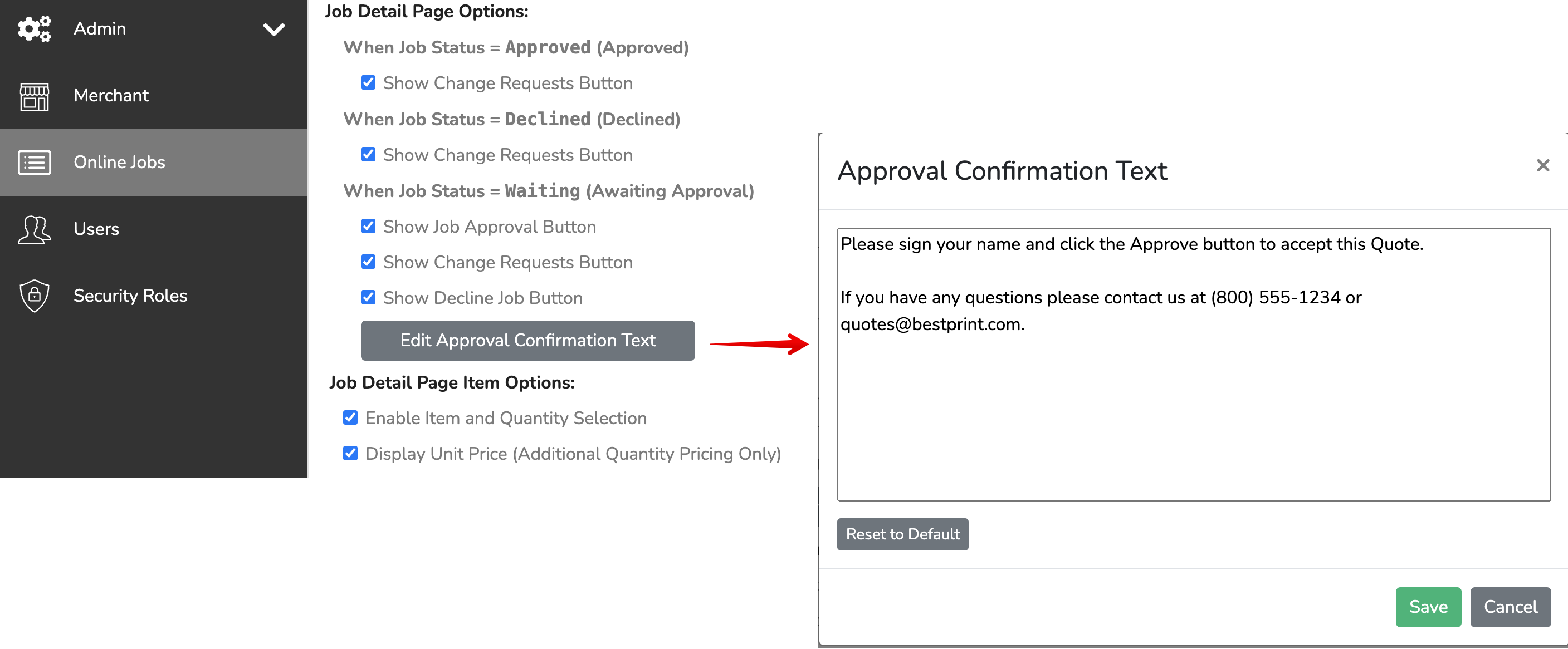Click the Merchant storefront icon
1568x649 pixels.
pos(34,96)
